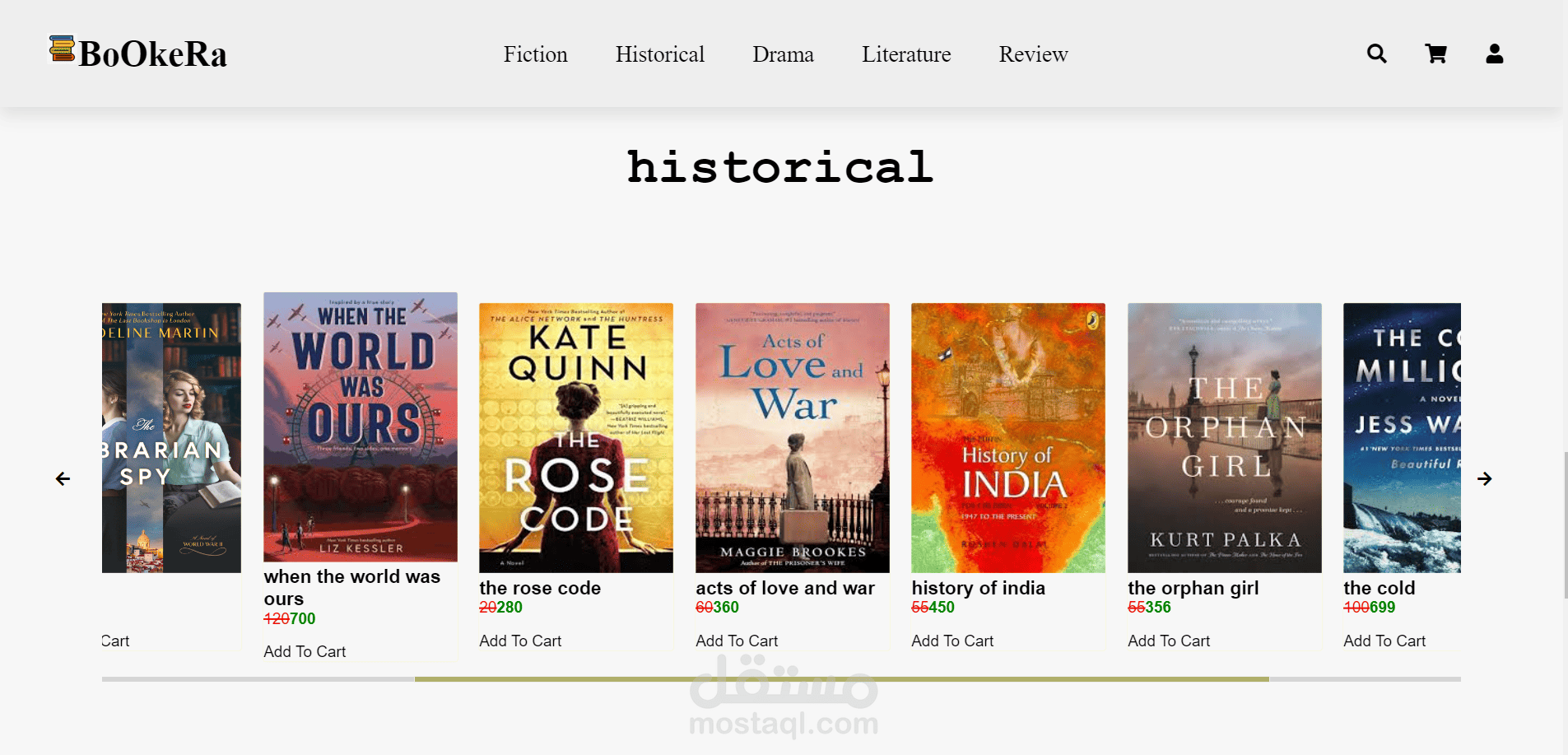Click the price 356 under the orphan girl
1568x755 pixels.
(x=1158, y=607)
